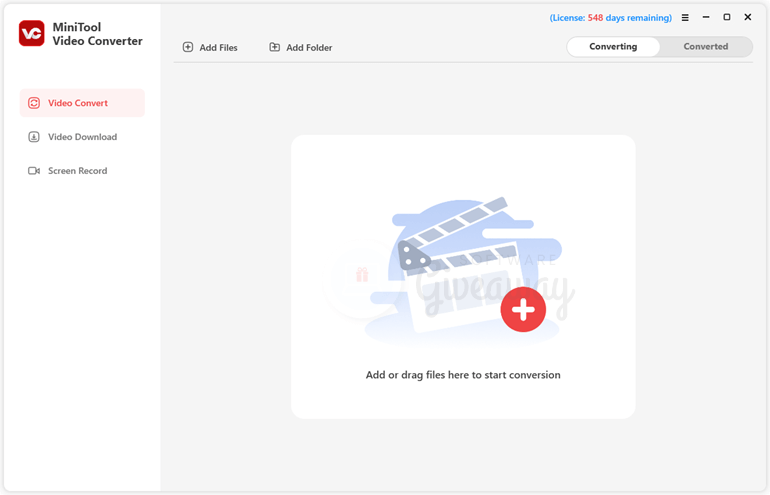The image size is (770, 495).
Task: Select the Video Convert menu item
Action: [x=82, y=103]
